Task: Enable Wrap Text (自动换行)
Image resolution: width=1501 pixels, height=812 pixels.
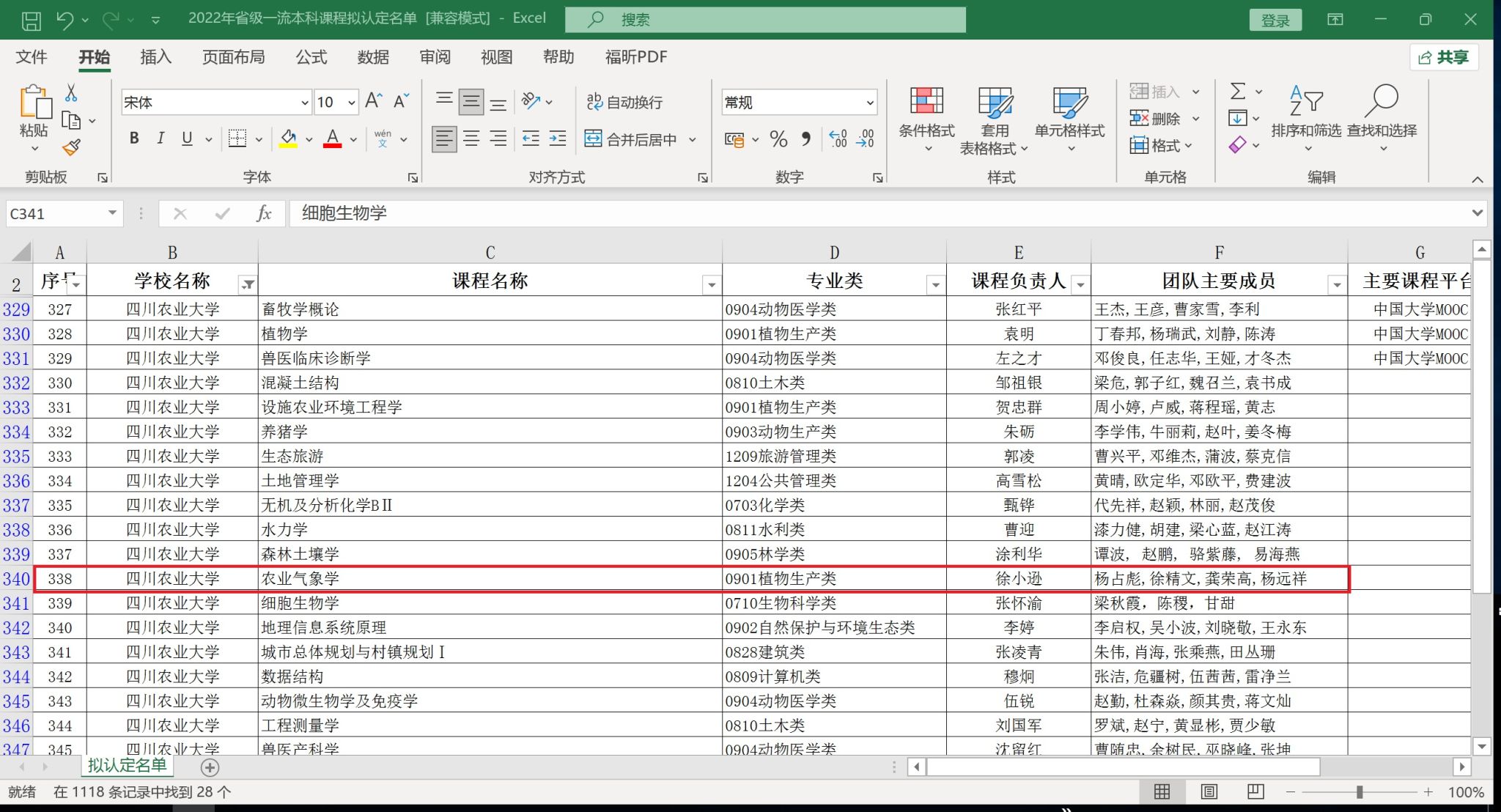Action: 624,102
